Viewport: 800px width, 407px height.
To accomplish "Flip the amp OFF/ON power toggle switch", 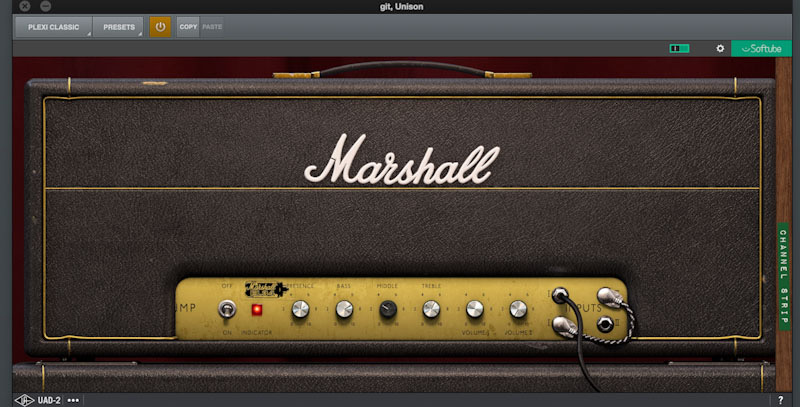I will [227, 309].
